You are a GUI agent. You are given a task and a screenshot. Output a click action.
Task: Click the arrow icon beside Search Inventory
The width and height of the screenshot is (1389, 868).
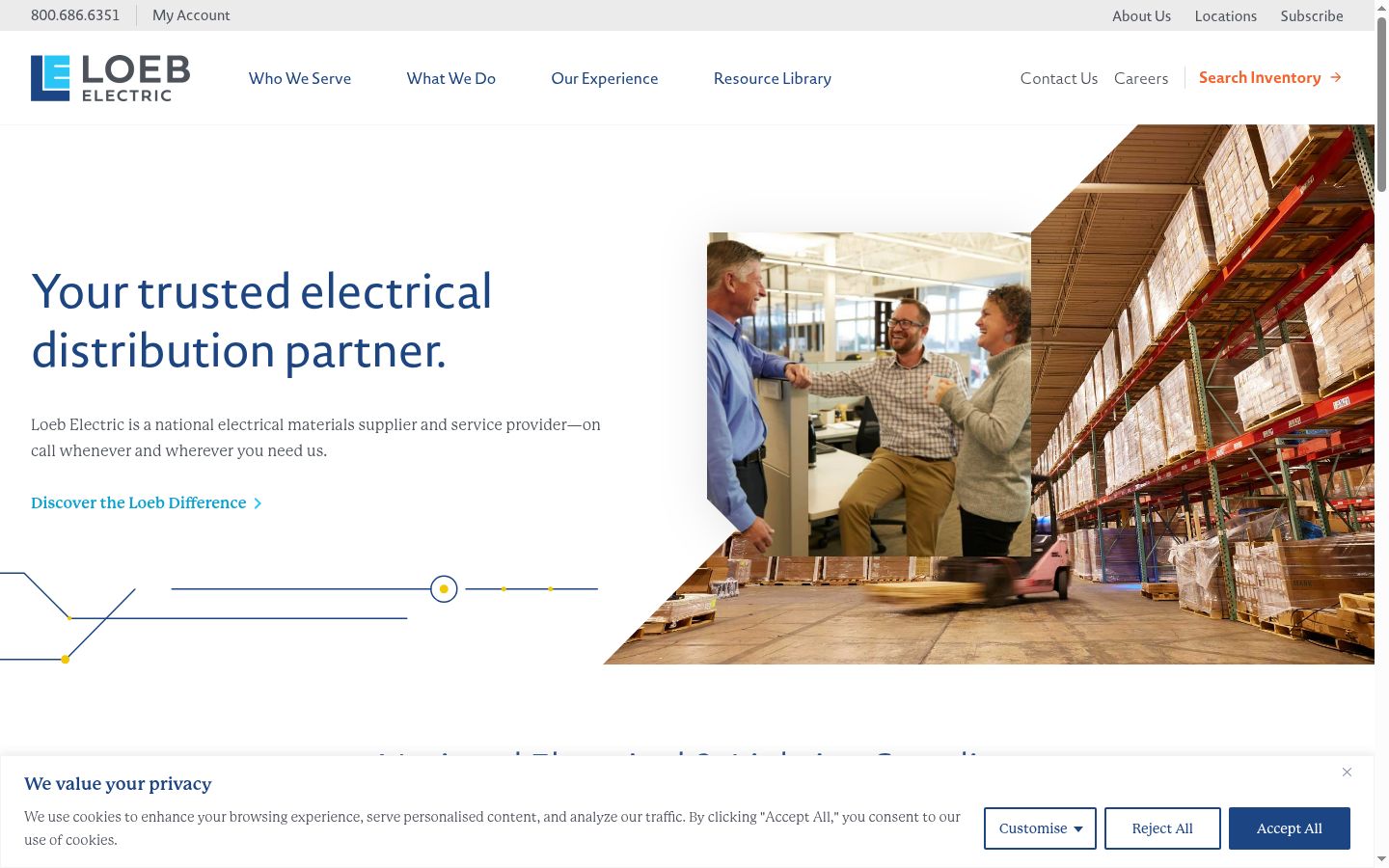click(x=1336, y=77)
